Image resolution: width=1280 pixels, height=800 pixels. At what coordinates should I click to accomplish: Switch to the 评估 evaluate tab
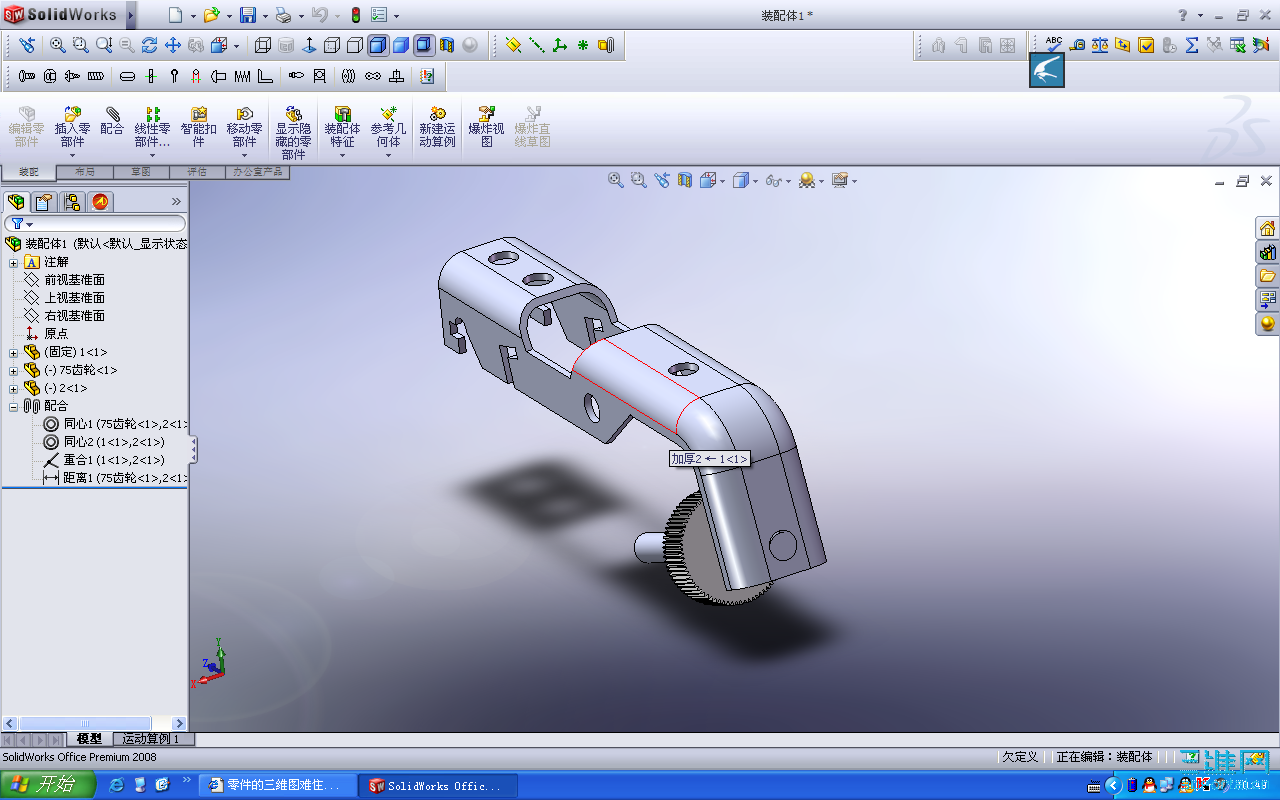[x=197, y=172]
